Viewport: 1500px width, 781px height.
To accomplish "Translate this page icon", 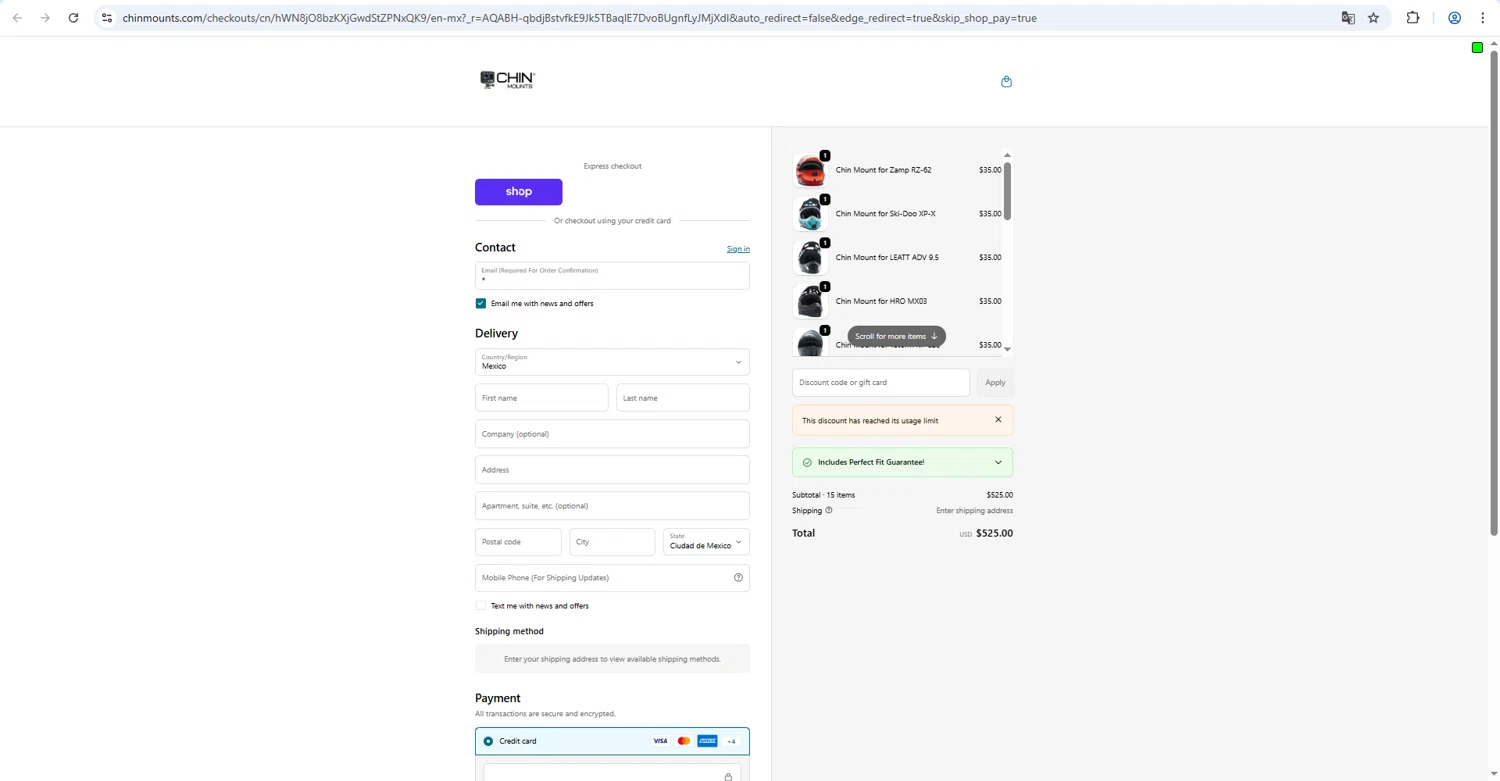I will click(1348, 18).
